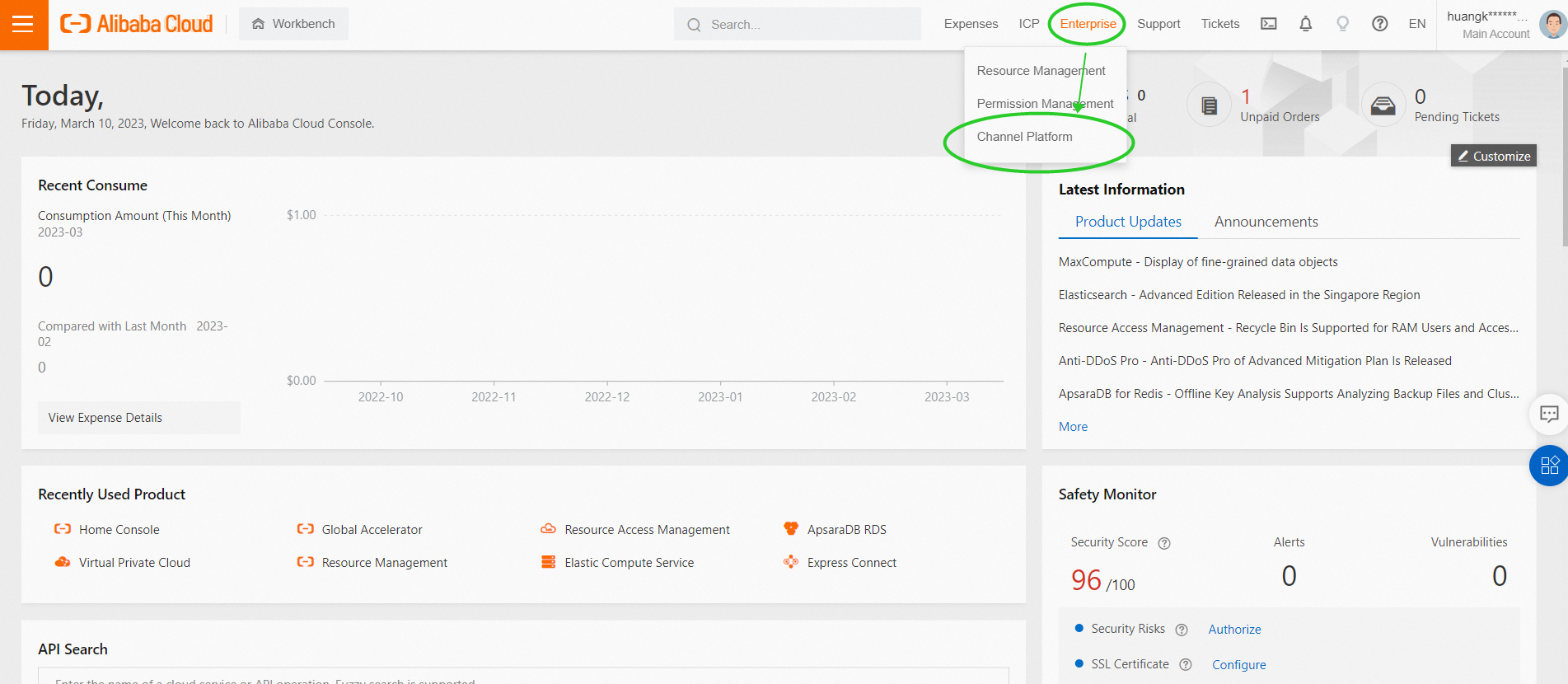1568x684 pixels.
Task: Open the ICP menu
Action: click(1029, 24)
